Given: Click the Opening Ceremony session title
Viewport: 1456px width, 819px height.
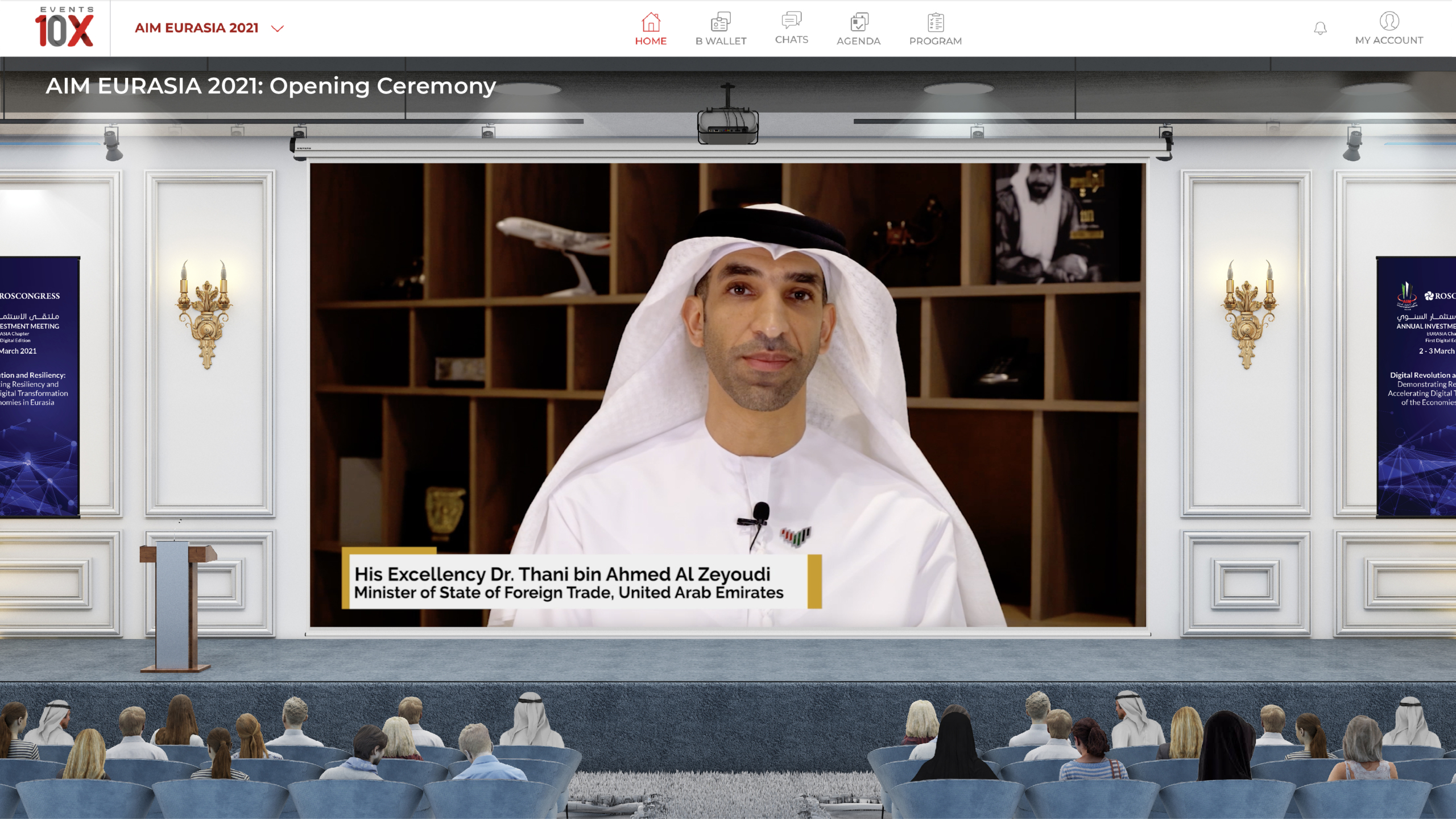Looking at the screenshot, I should 271,86.
